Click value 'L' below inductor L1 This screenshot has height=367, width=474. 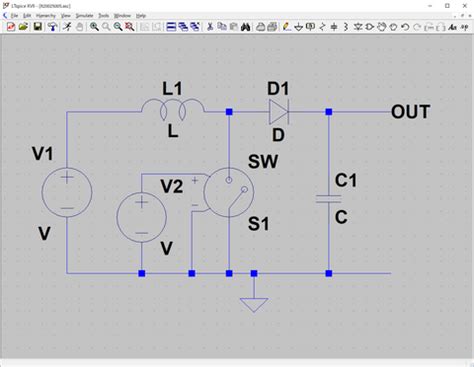173,132
